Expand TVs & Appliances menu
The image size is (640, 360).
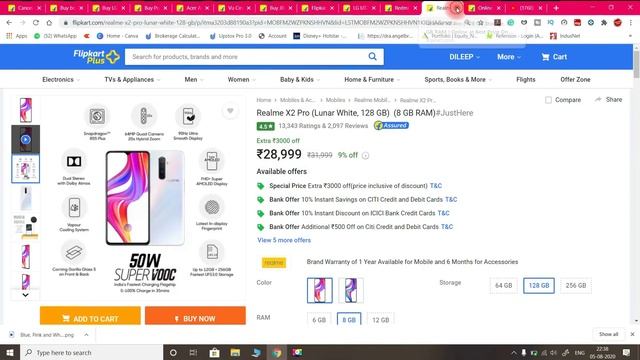(x=132, y=80)
